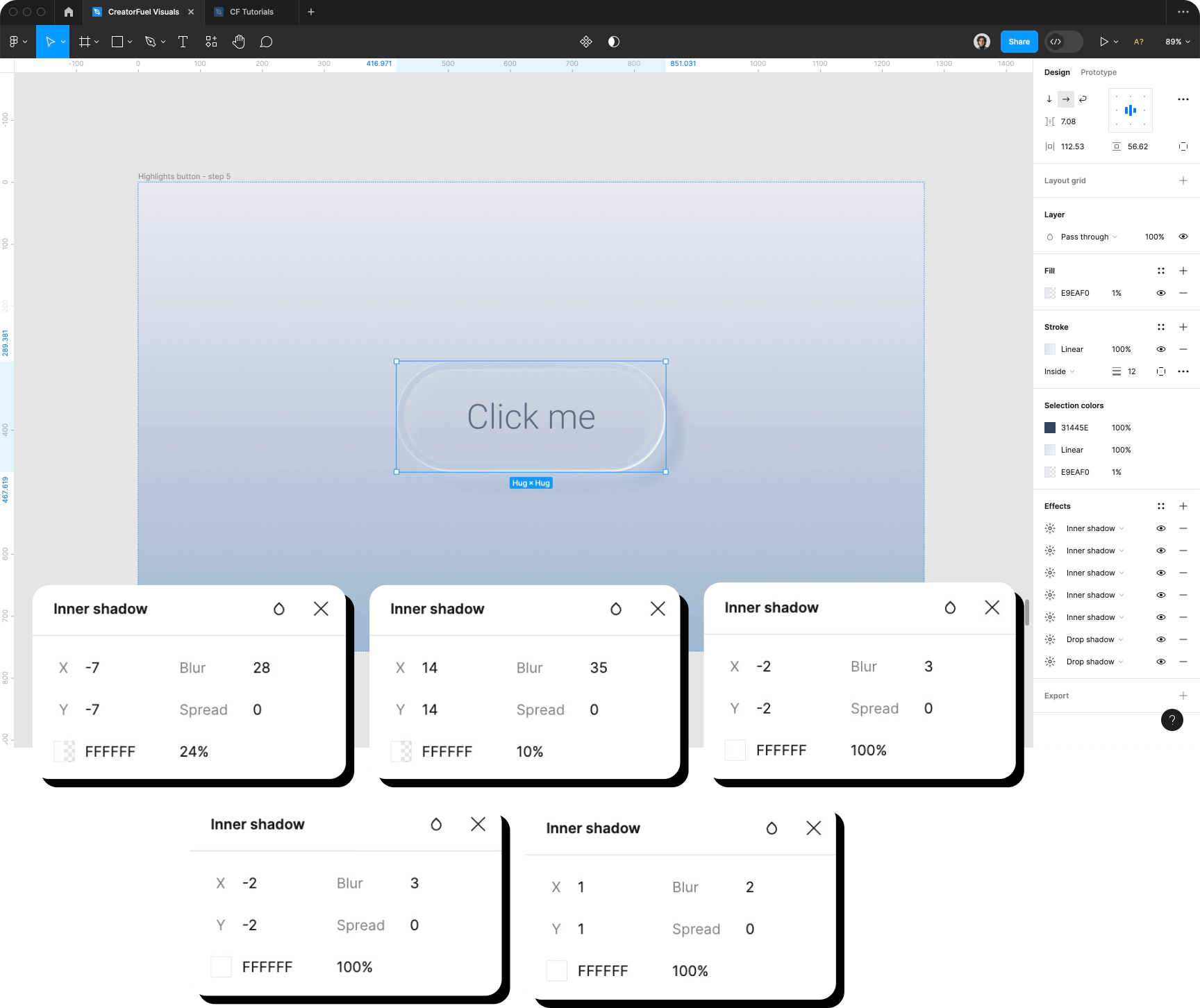Activate the Hand tool
This screenshot has width=1200, height=1008.
pyautogui.click(x=238, y=42)
